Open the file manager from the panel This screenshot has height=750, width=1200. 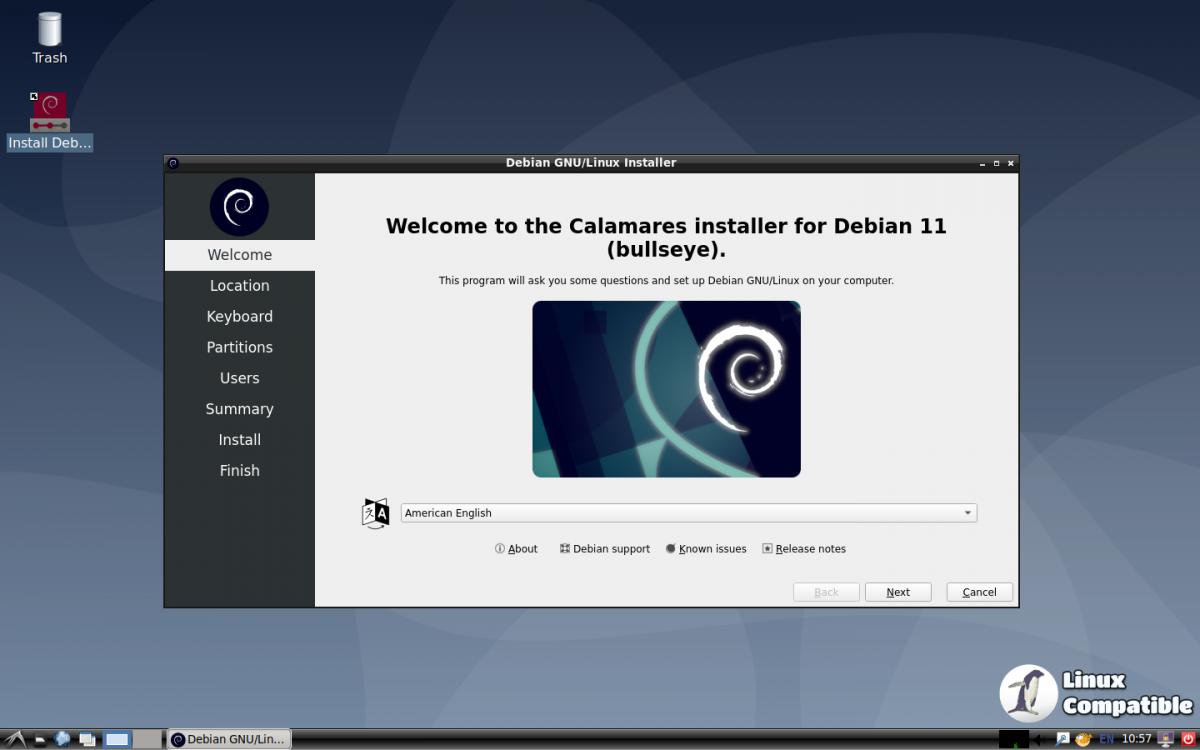pyautogui.click(x=40, y=740)
